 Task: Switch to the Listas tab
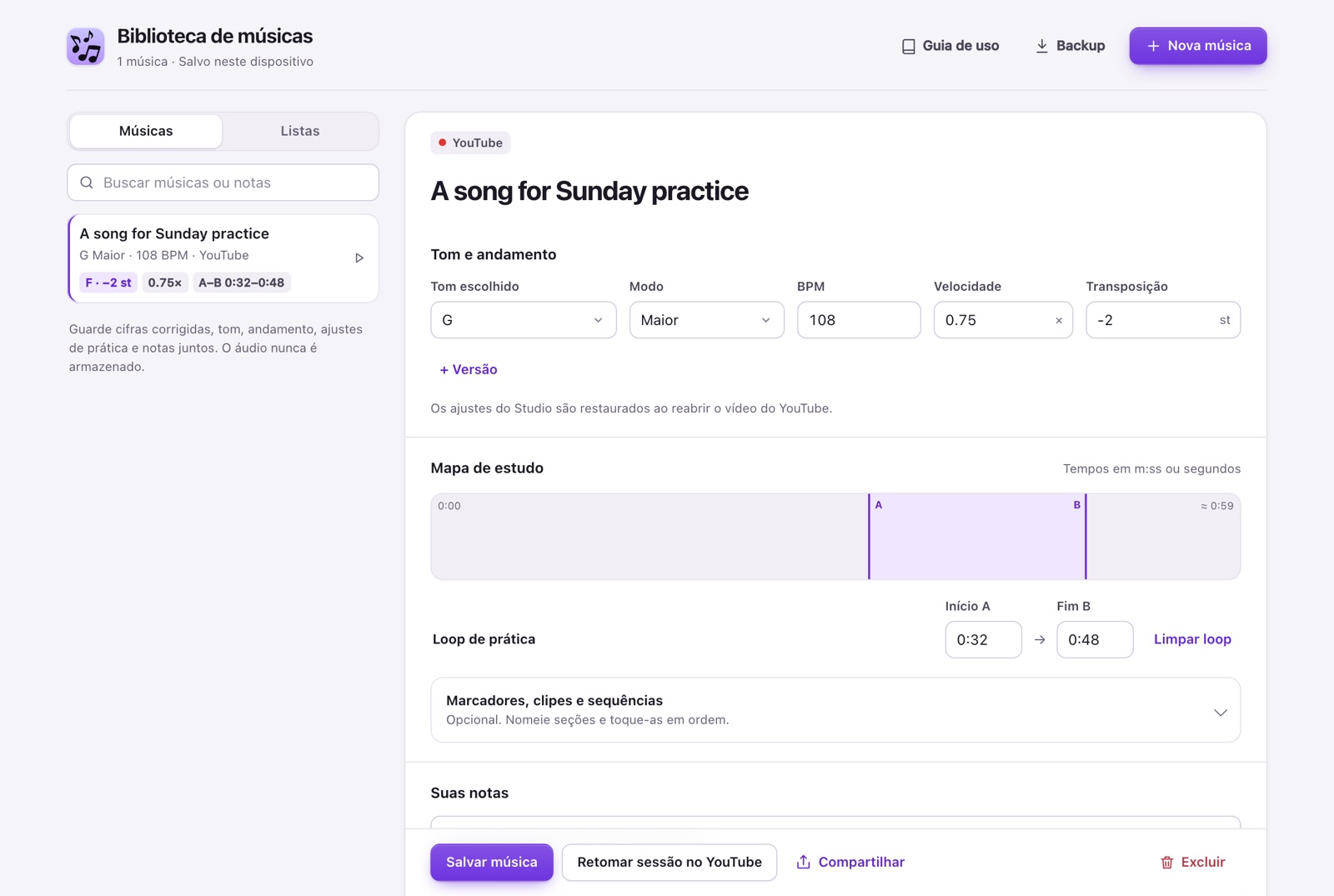pos(300,131)
